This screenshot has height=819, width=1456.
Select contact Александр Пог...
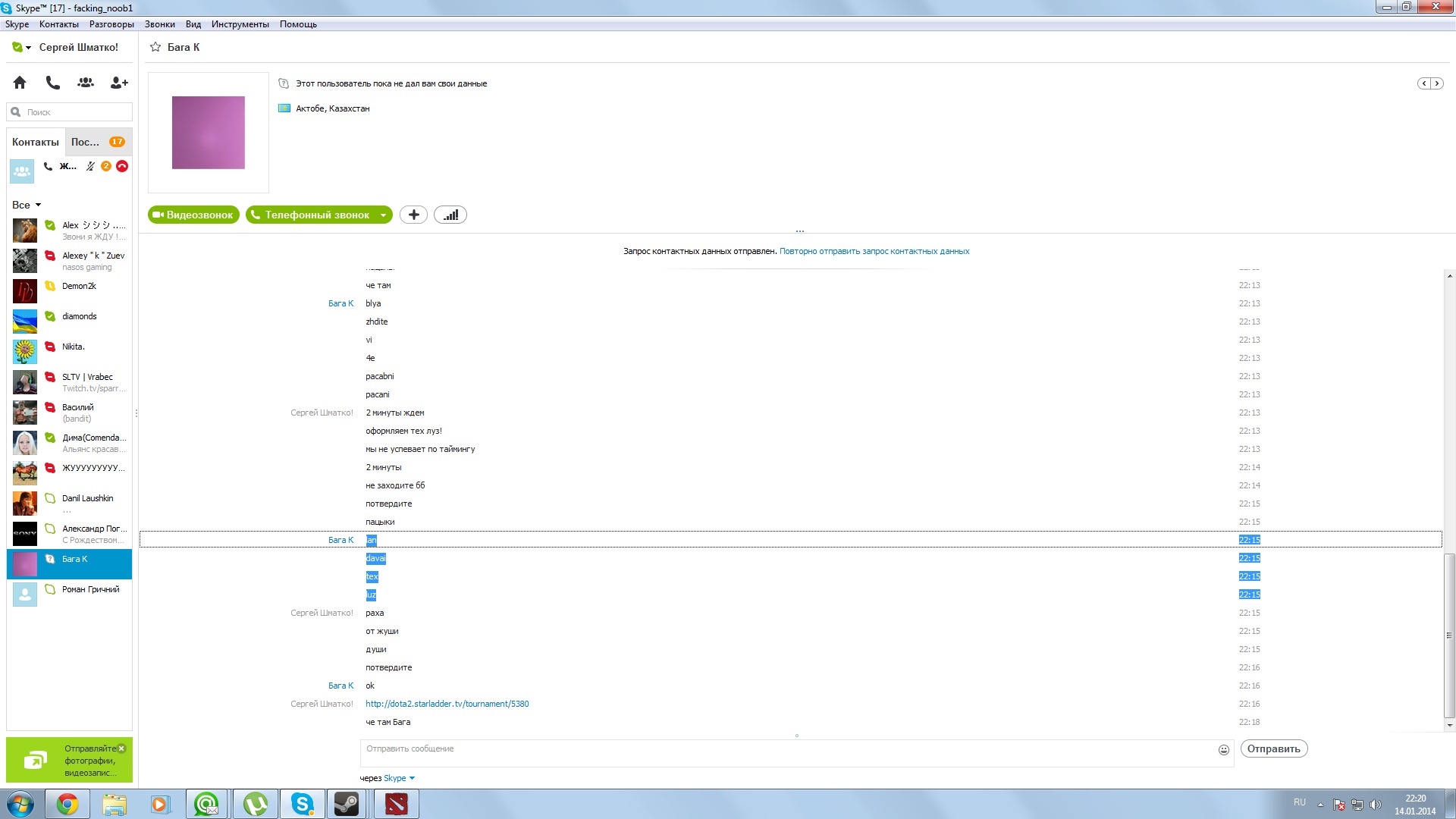(70, 534)
